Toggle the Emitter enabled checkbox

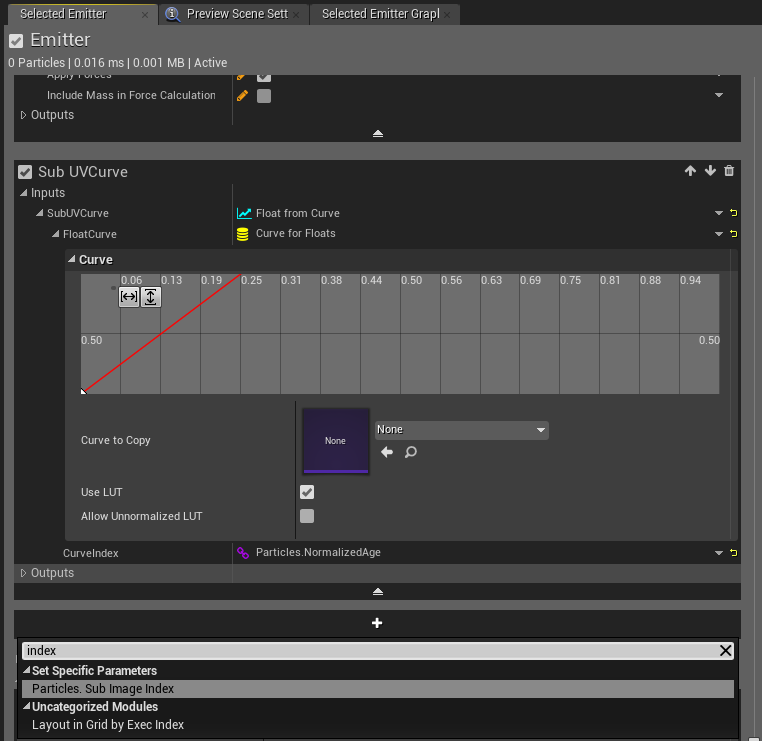click(x=16, y=41)
